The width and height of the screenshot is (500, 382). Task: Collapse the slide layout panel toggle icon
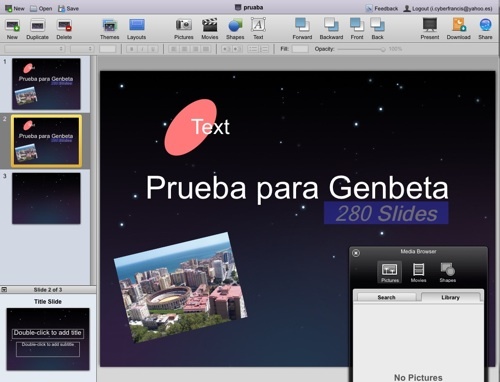[x=4, y=290]
